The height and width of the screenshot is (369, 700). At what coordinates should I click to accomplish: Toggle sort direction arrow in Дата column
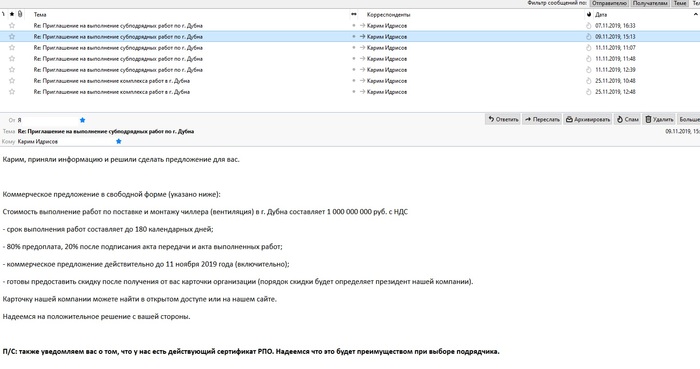(696, 14)
